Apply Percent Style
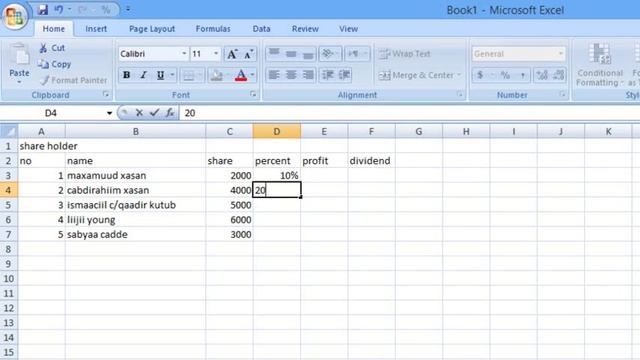640x360 pixels. pyautogui.click(x=505, y=75)
